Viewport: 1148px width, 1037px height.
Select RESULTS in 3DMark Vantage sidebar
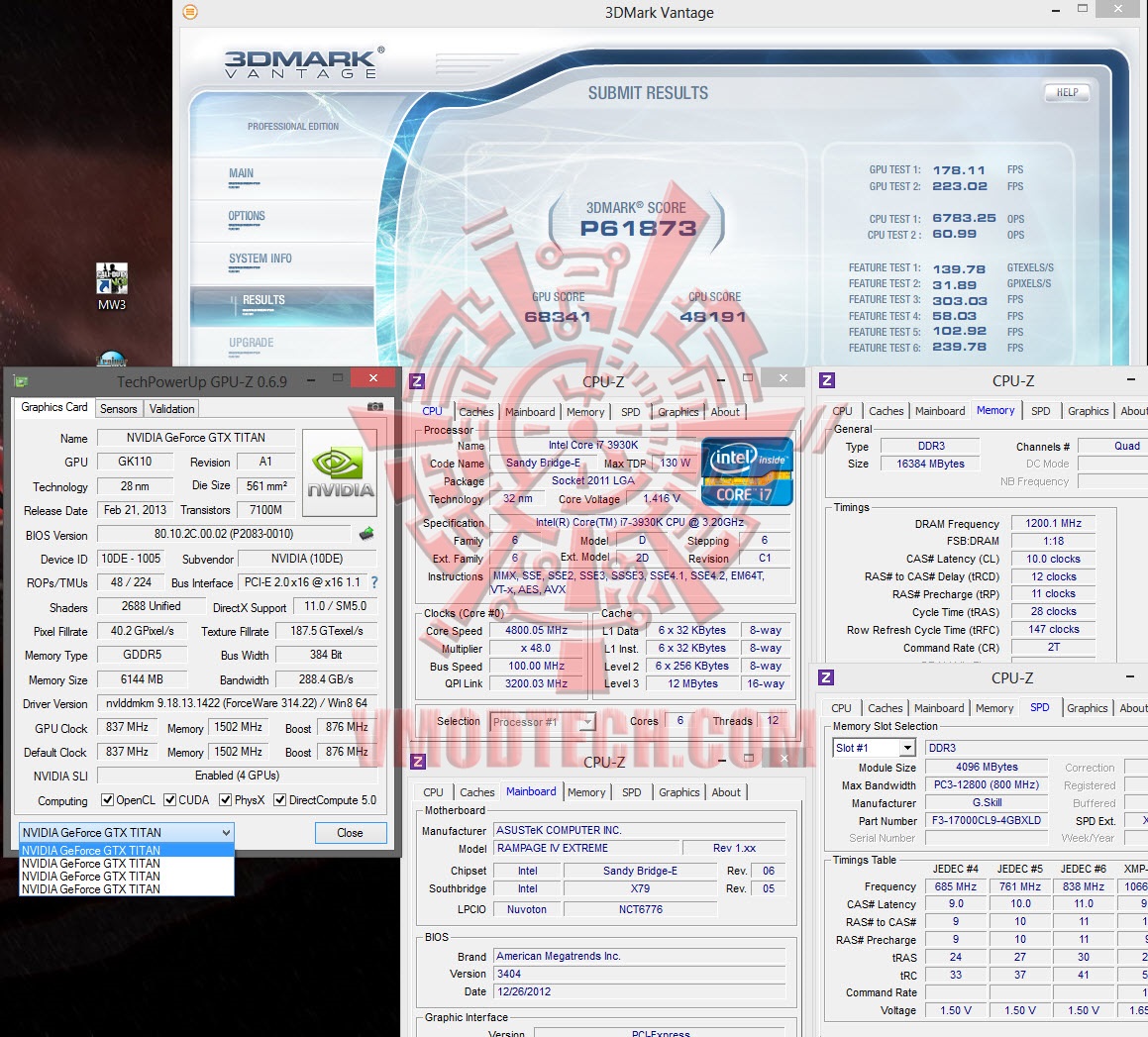coord(282,305)
